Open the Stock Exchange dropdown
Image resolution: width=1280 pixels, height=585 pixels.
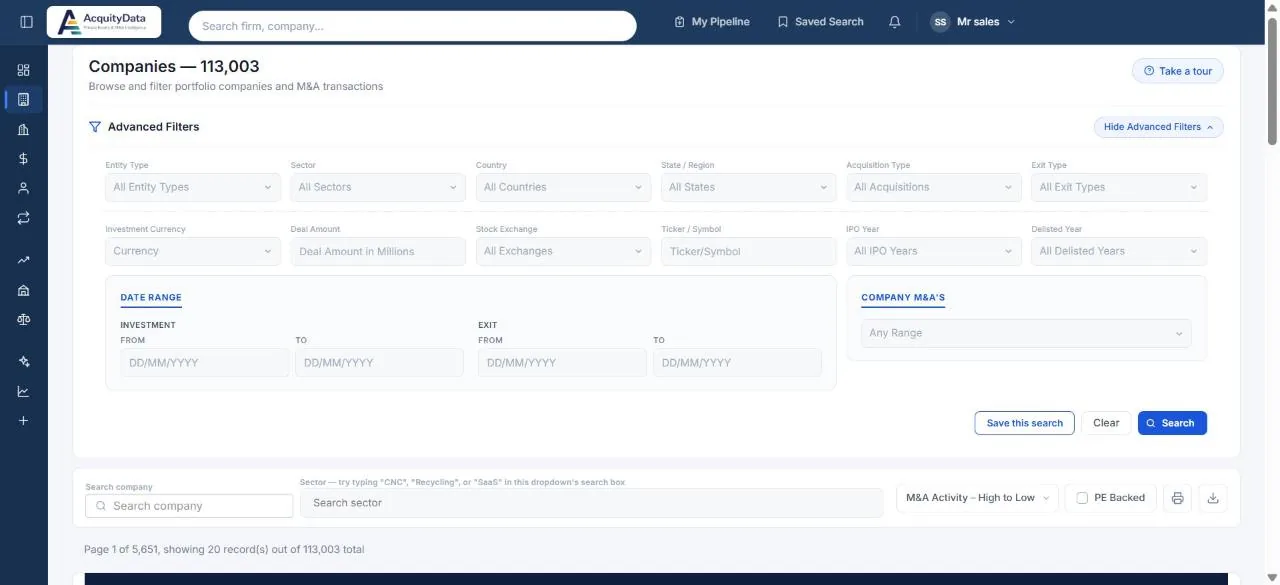click(x=563, y=251)
